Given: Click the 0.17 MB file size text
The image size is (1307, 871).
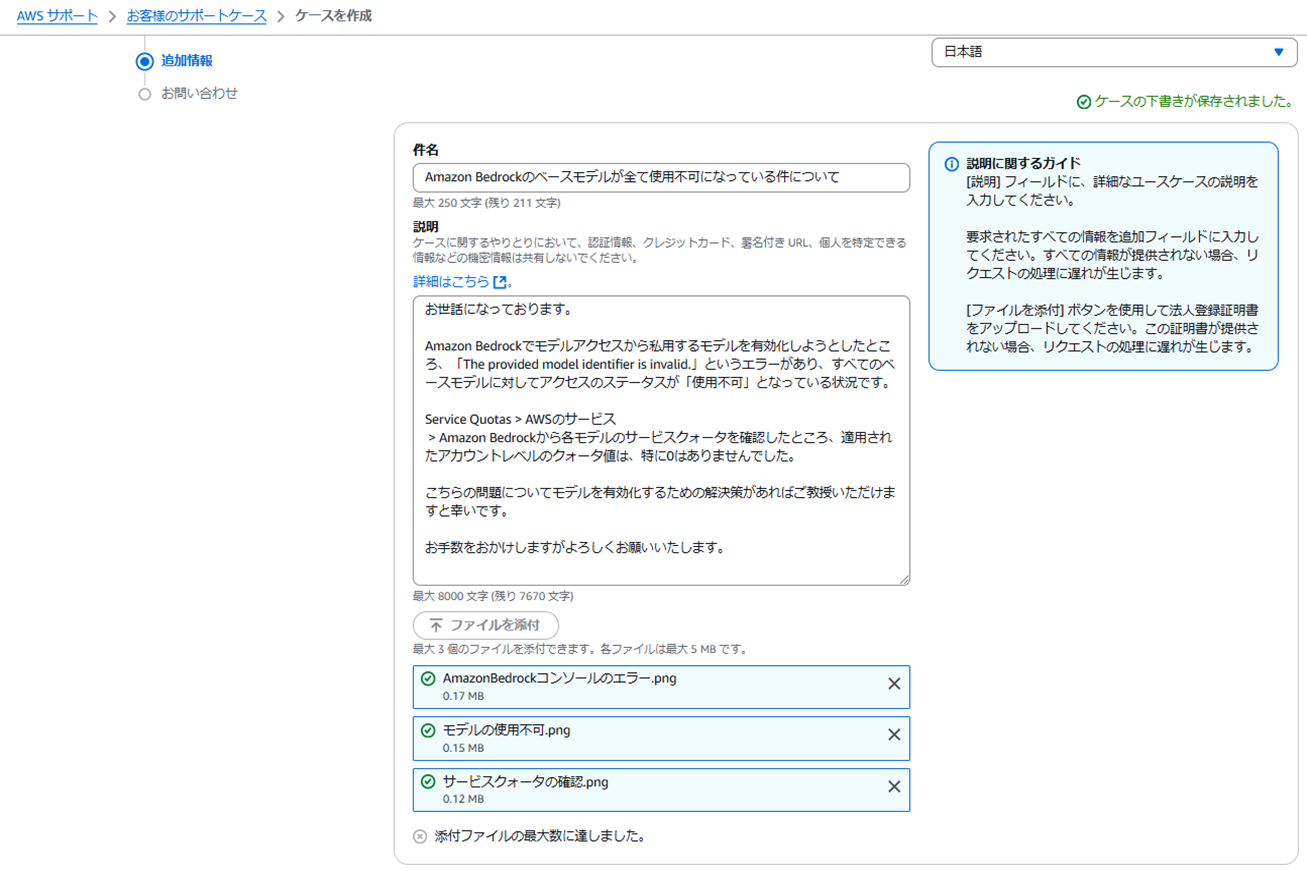Looking at the screenshot, I should (x=463, y=696).
